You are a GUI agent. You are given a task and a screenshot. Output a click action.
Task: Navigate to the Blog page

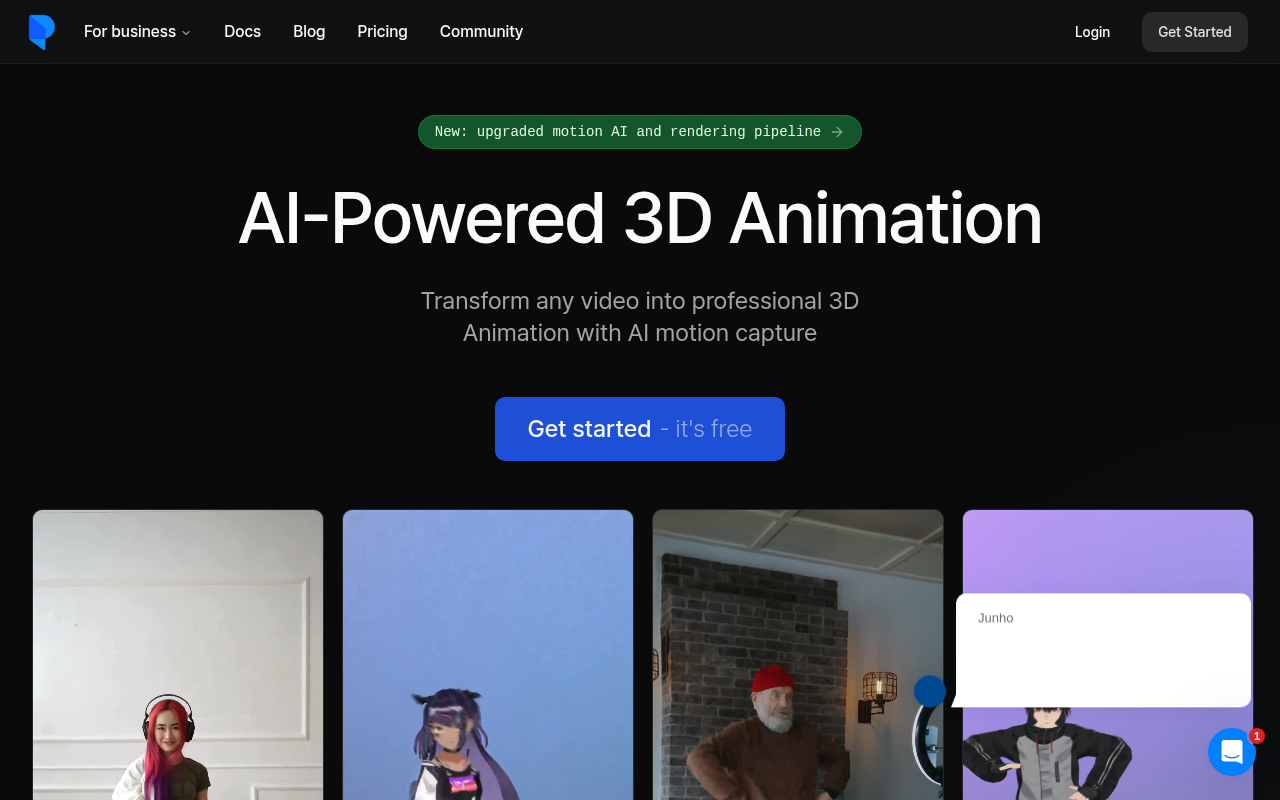pyautogui.click(x=308, y=31)
